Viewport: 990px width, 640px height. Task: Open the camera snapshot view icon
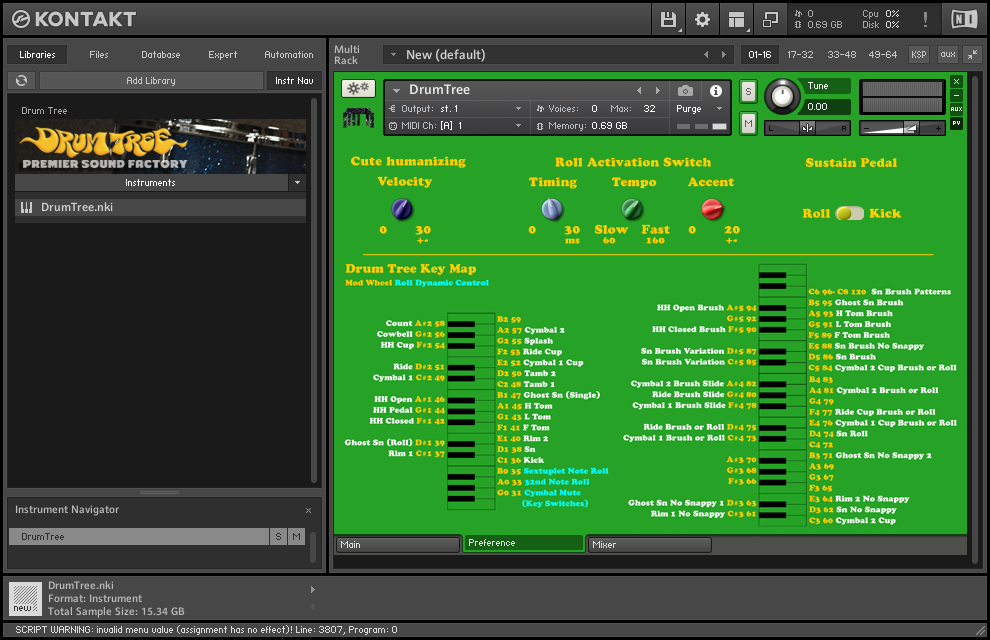click(x=685, y=91)
